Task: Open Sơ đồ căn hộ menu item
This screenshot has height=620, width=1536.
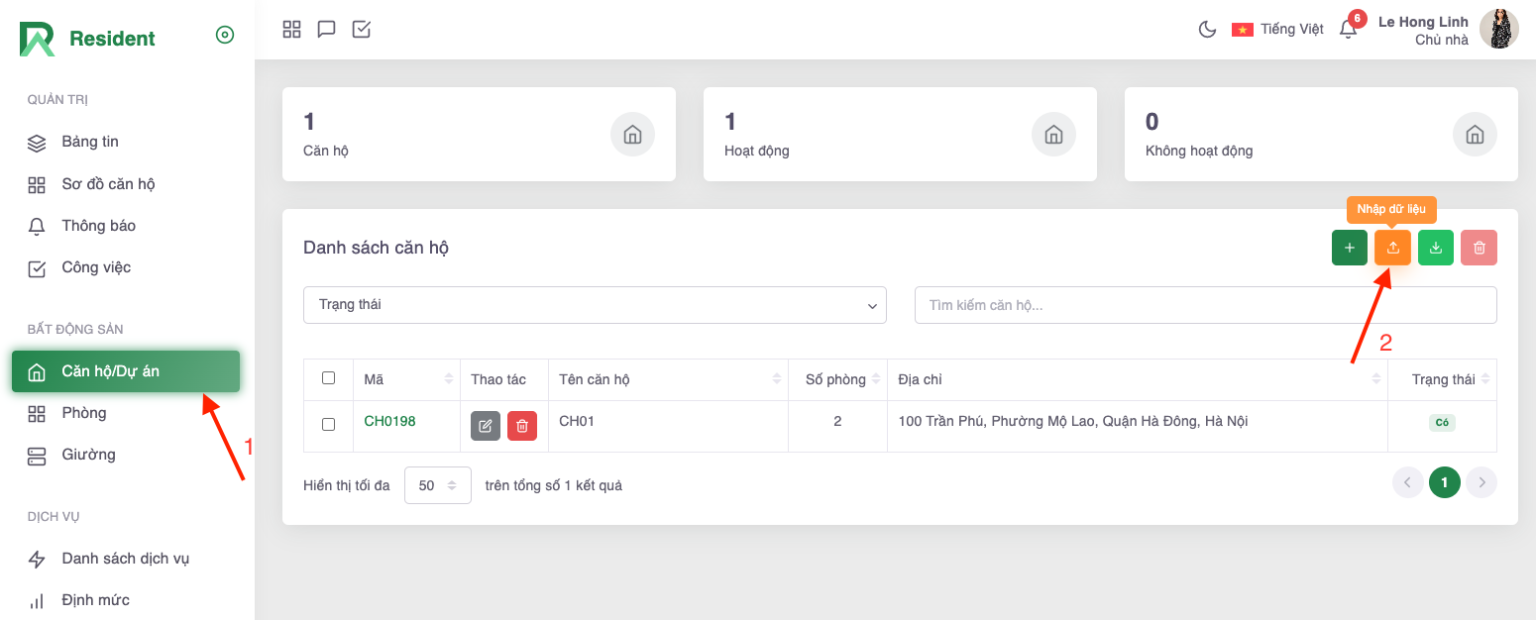Action: (108, 184)
